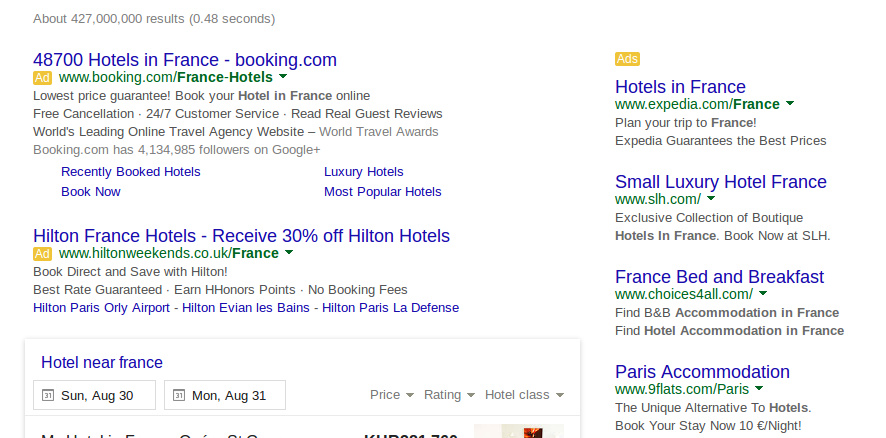Click calendar icon beside Mon, Aug 31
Image resolution: width=886 pixels, height=438 pixels.
pyautogui.click(x=178, y=396)
